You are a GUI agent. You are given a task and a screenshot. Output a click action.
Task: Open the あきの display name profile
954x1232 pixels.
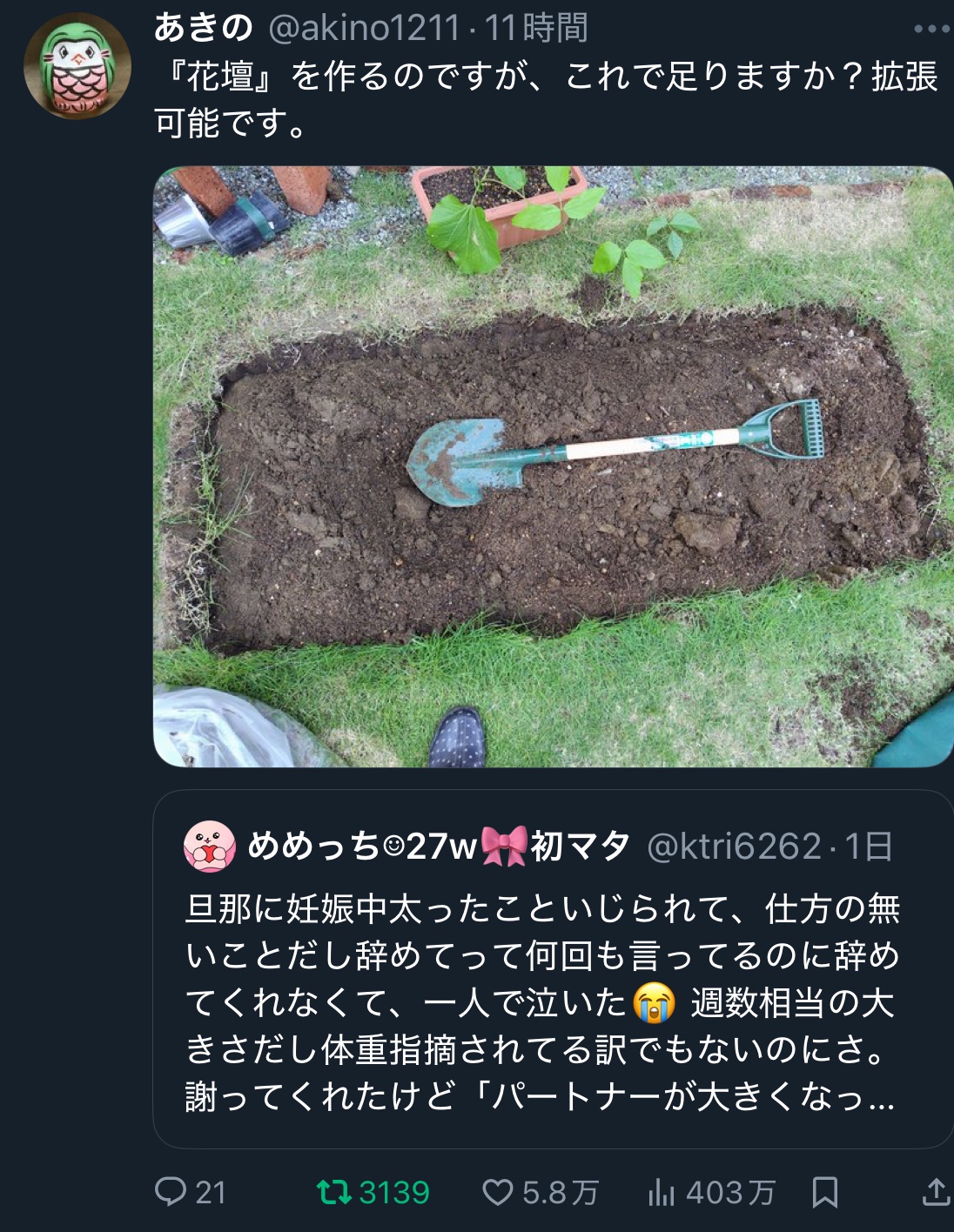pyautogui.click(x=203, y=28)
